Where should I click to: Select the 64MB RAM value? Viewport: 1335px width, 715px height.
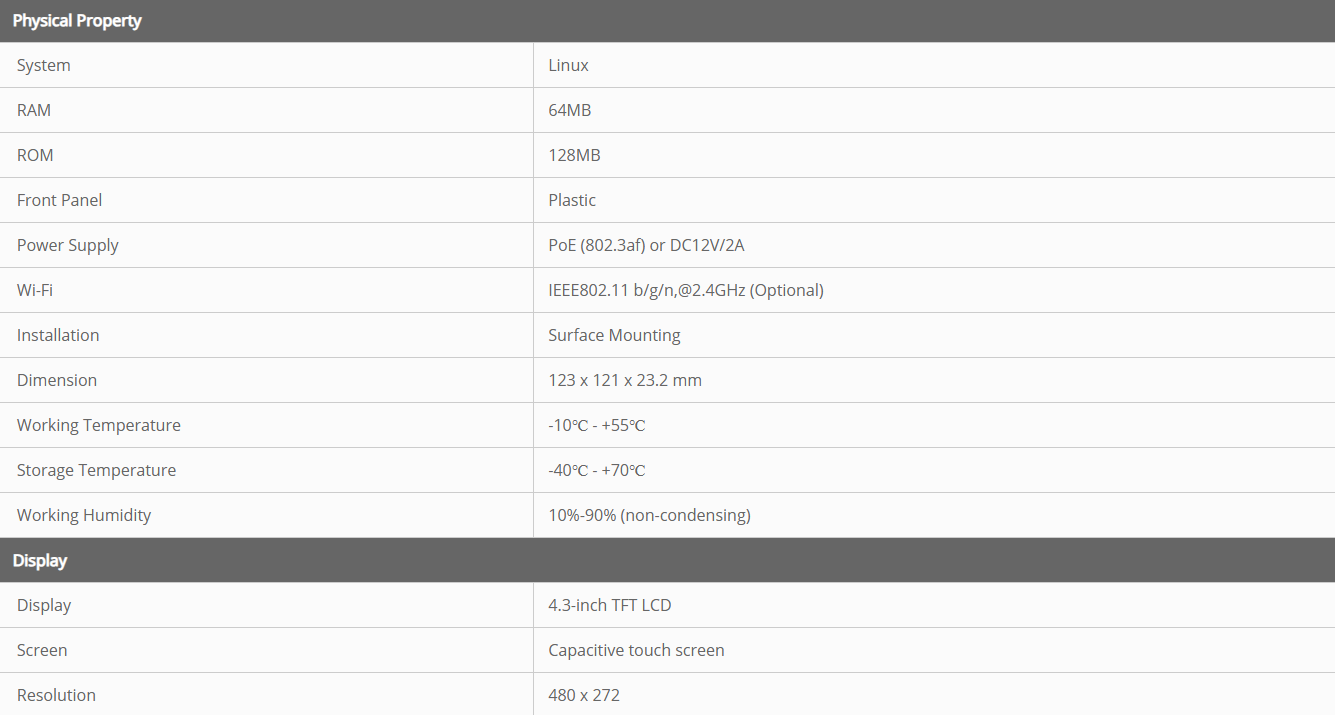click(569, 111)
